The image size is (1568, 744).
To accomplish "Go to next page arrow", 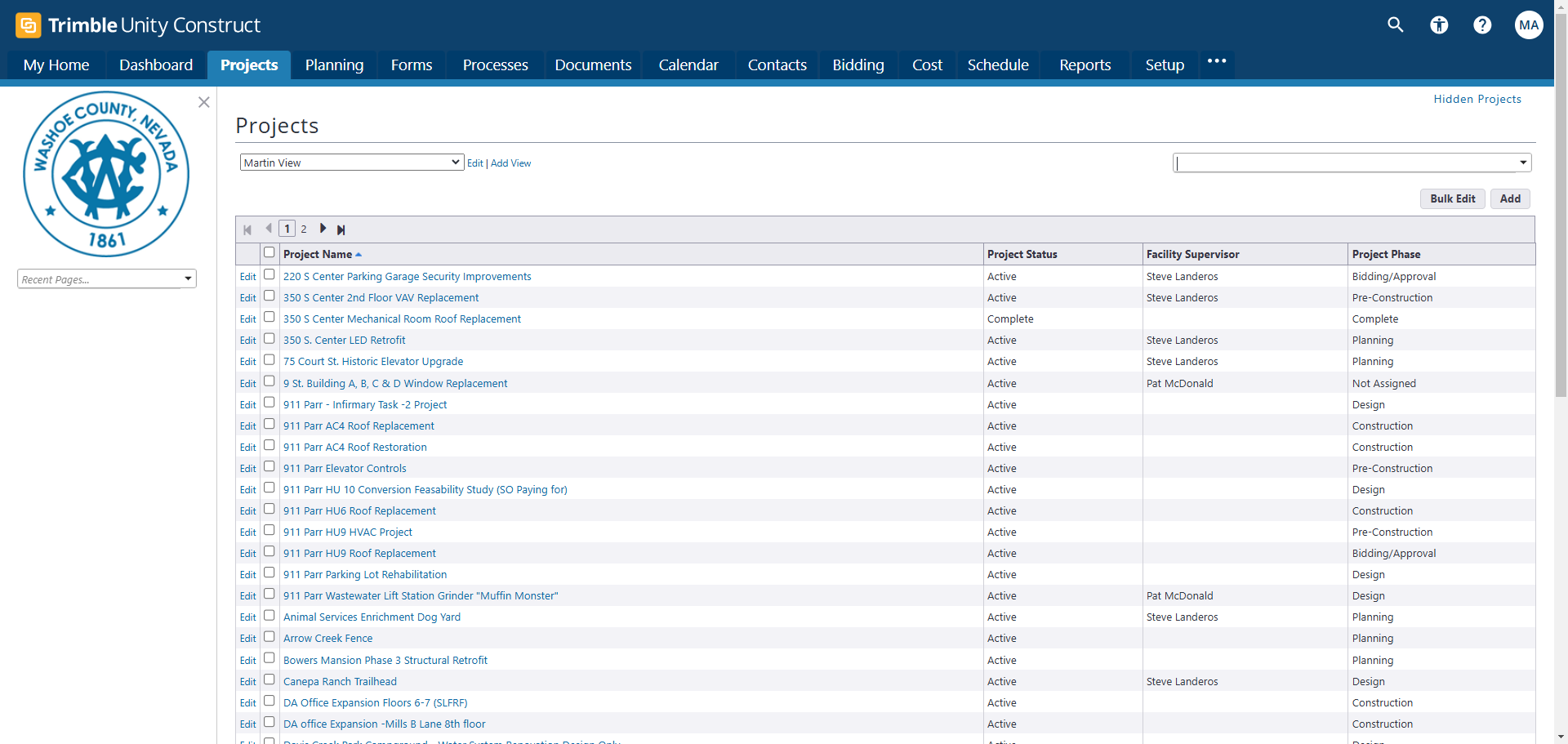I will [323, 229].
